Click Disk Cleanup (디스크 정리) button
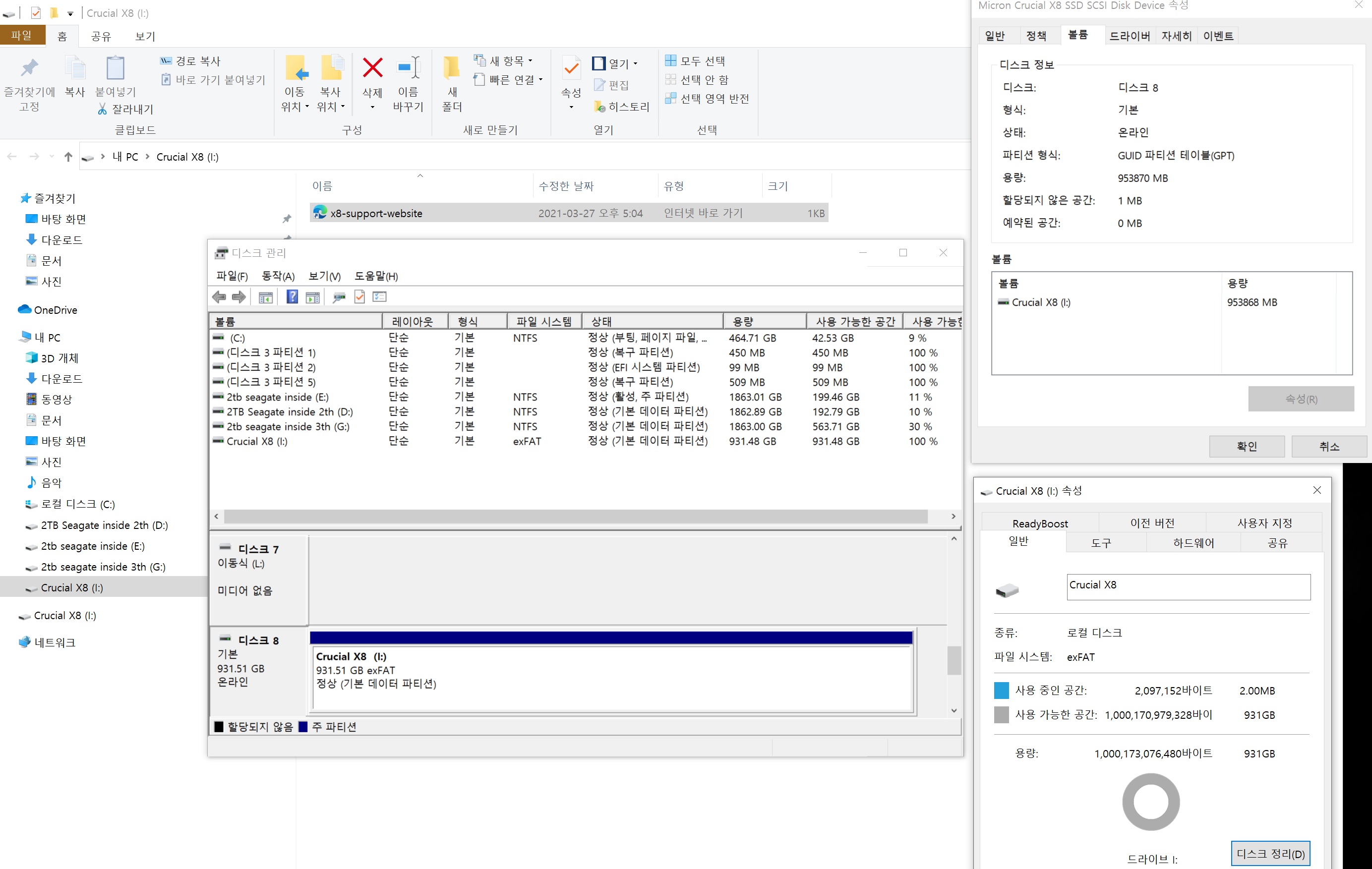1372x869 pixels. pyautogui.click(x=1270, y=854)
